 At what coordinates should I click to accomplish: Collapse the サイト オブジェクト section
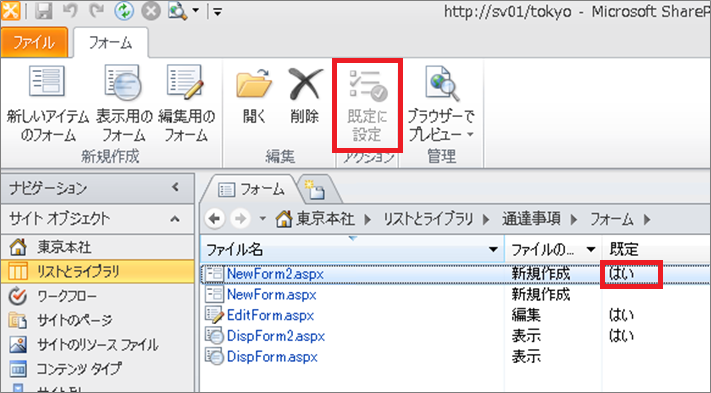pos(175,219)
